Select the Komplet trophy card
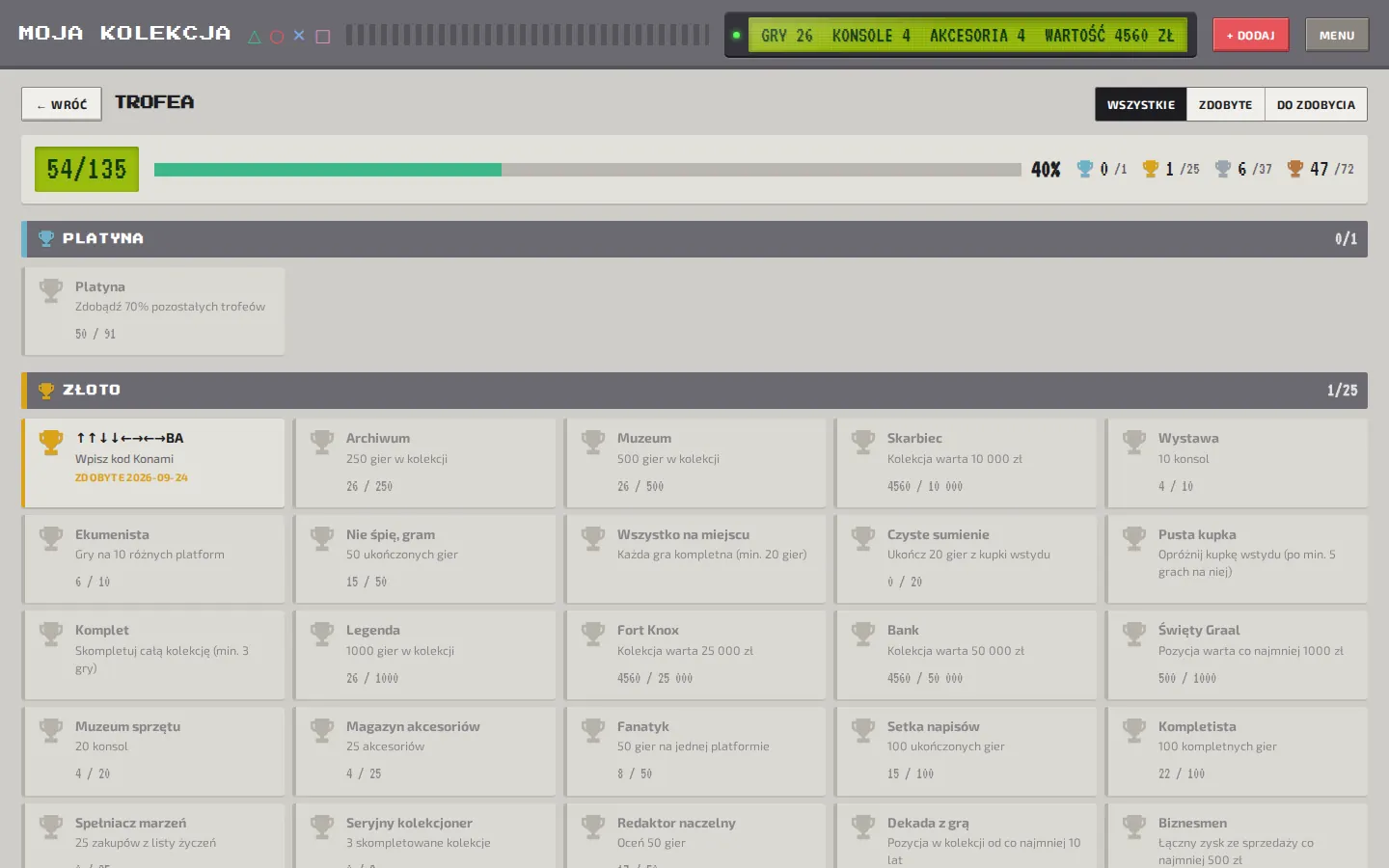The height and width of the screenshot is (868, 1389). (153, 655)
